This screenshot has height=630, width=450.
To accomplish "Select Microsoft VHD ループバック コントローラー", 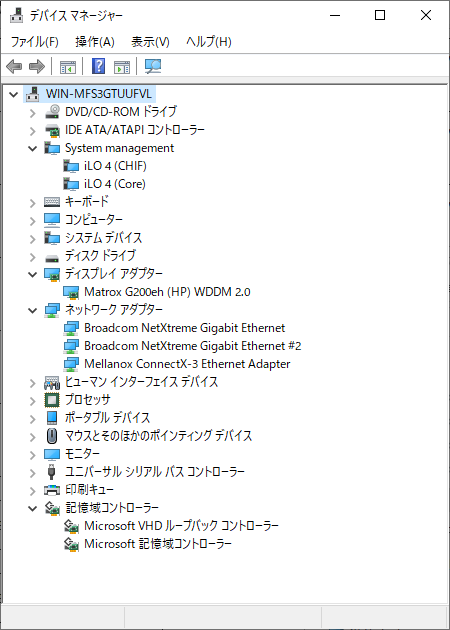I will coord(181,526).
